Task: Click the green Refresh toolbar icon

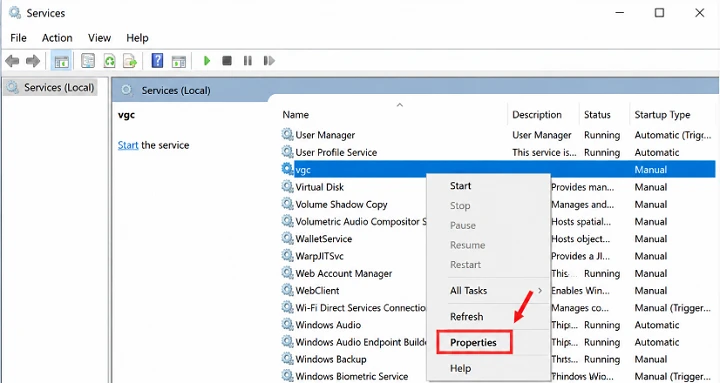Action: (x=109, y=61)
